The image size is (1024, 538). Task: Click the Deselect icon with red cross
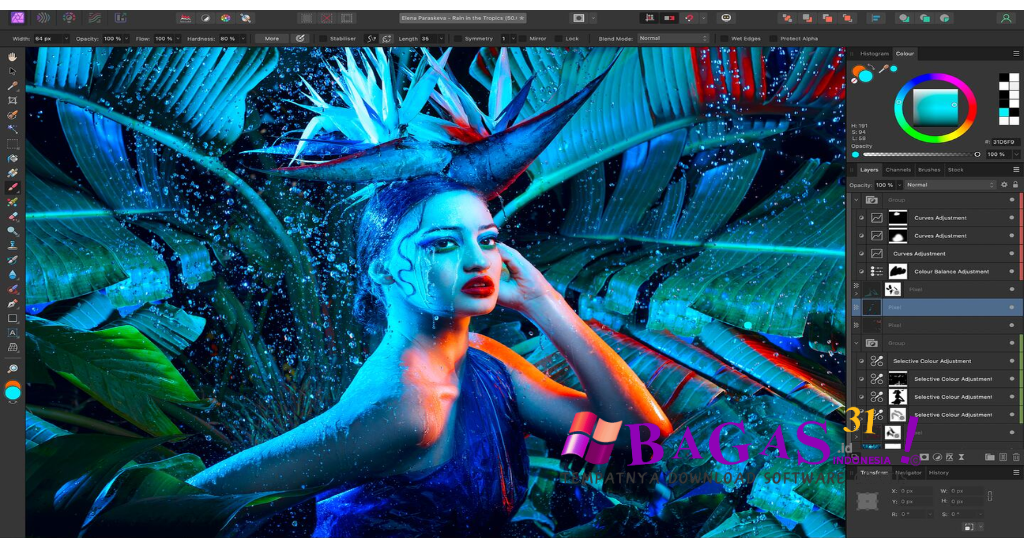[327, 18]
